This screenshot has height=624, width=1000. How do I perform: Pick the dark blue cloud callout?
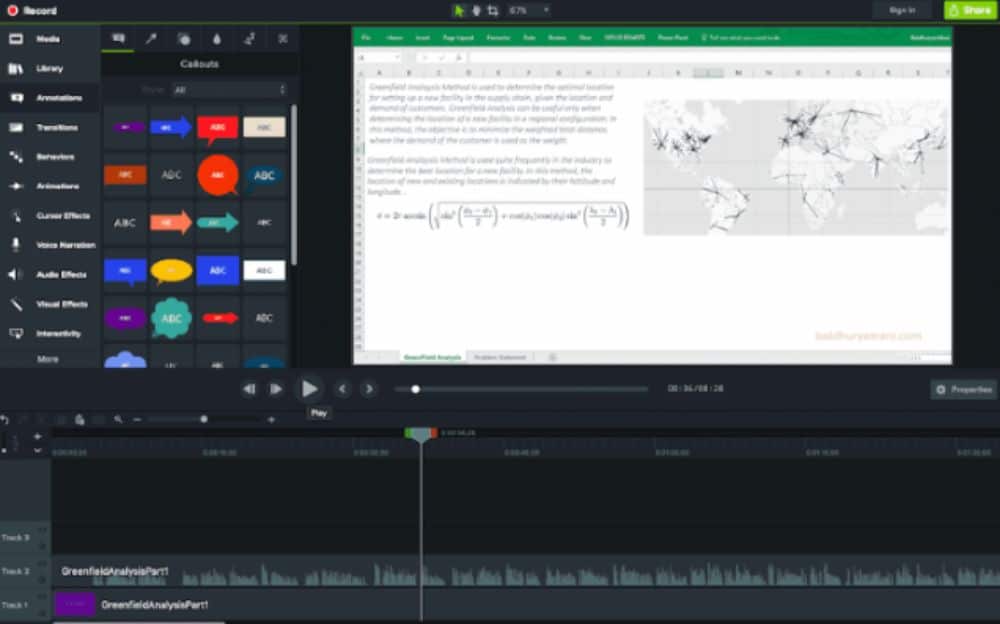264,175
